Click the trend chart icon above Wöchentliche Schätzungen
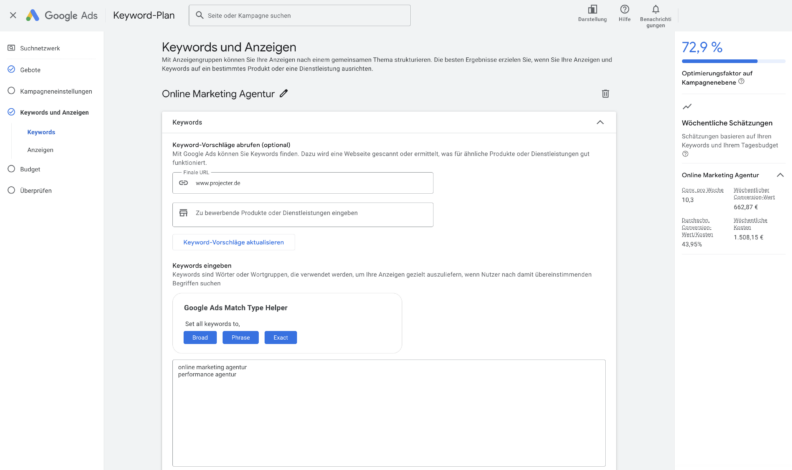792x470 pixels. tap(687, 107)
